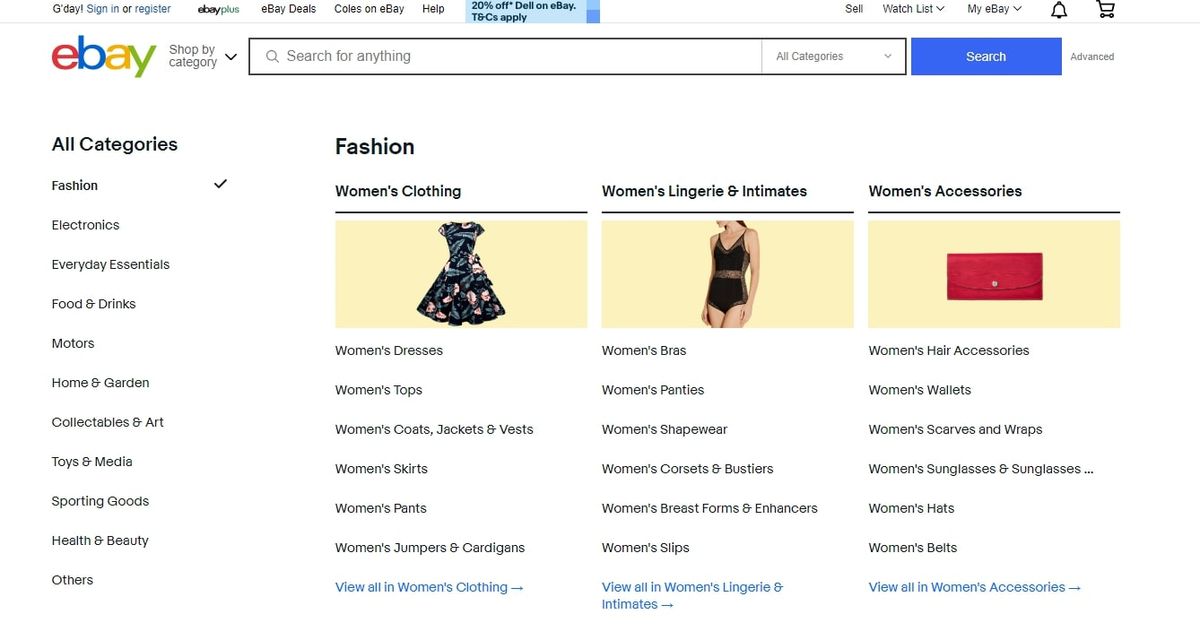
Task: Open the All Categories search dropdown
Action: click(833, 56)
